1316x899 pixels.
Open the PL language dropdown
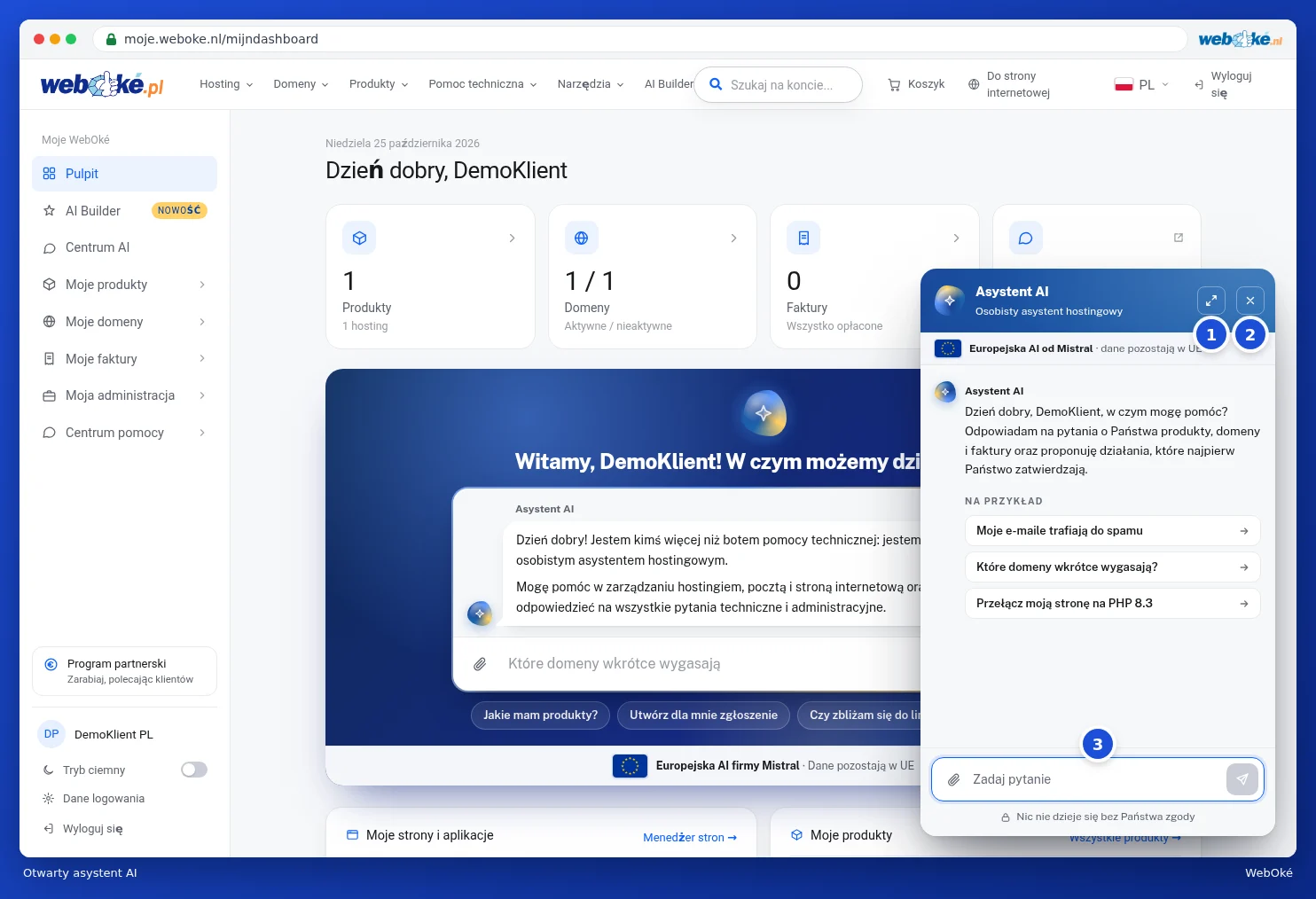point(1142,85)
